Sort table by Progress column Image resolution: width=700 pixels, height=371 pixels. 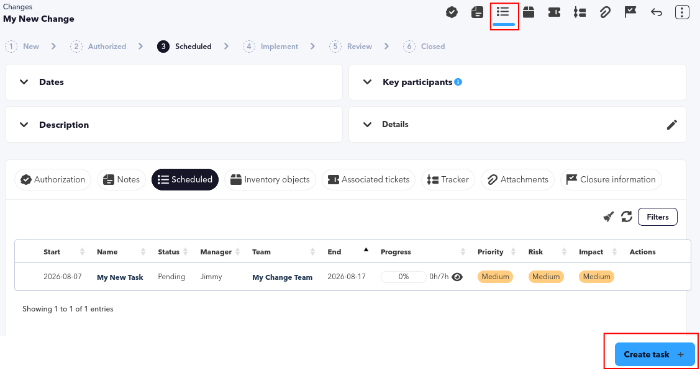tap(463, 252)
